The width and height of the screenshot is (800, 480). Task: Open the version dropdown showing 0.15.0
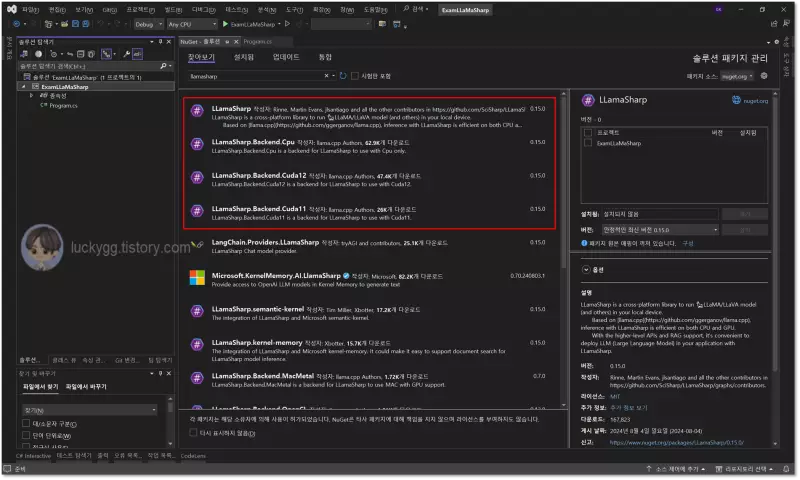660,230
